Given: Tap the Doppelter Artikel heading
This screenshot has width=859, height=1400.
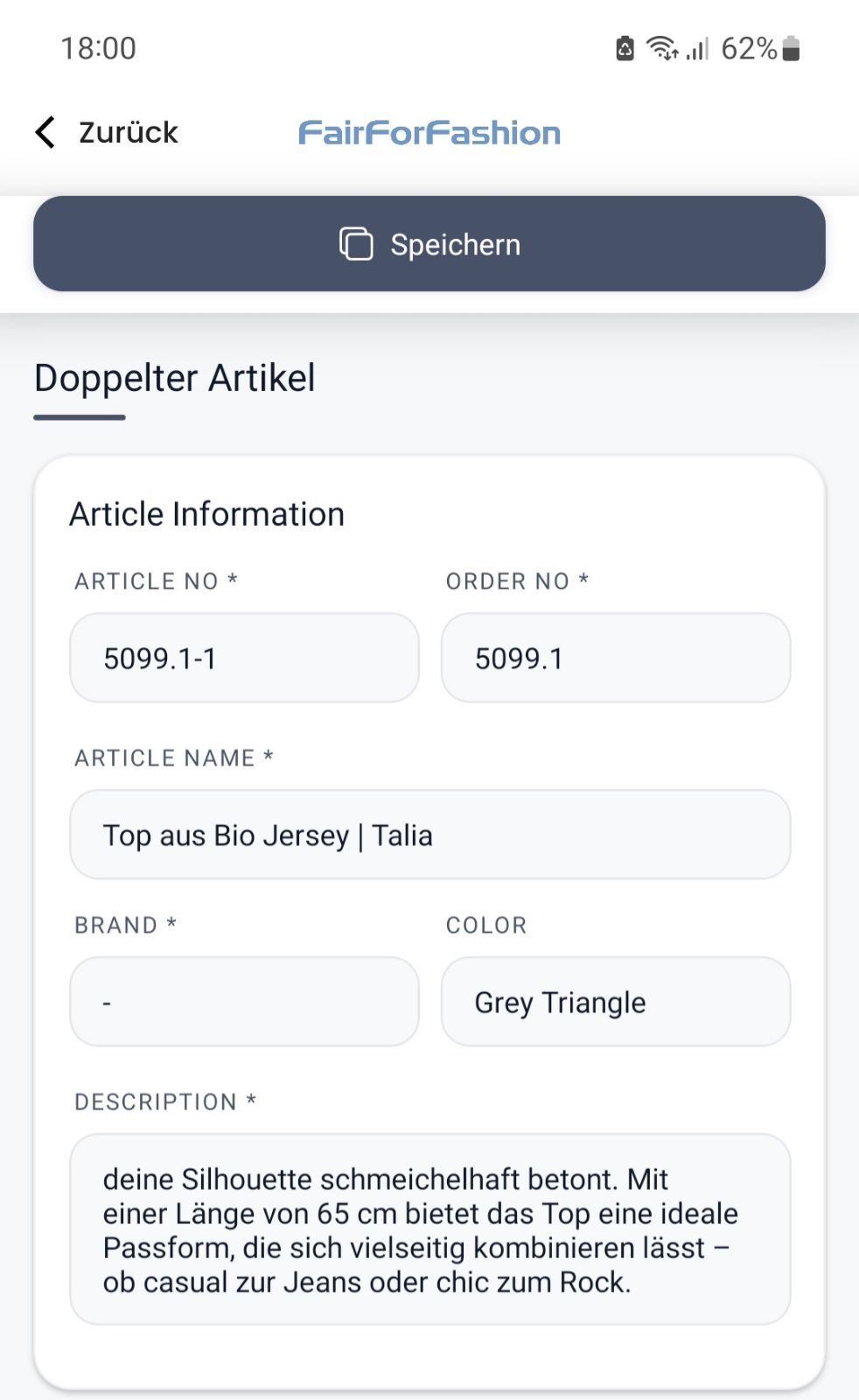Looking at the screenshot, I should [x=175, y=378].
